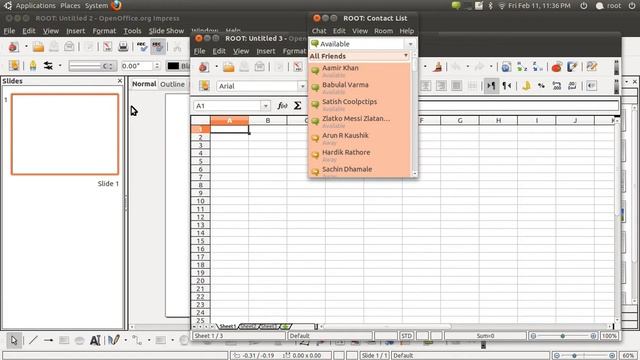Open the Calc Edit menu
This screenshot has width=640, height=360.
[x=219, y=51]
